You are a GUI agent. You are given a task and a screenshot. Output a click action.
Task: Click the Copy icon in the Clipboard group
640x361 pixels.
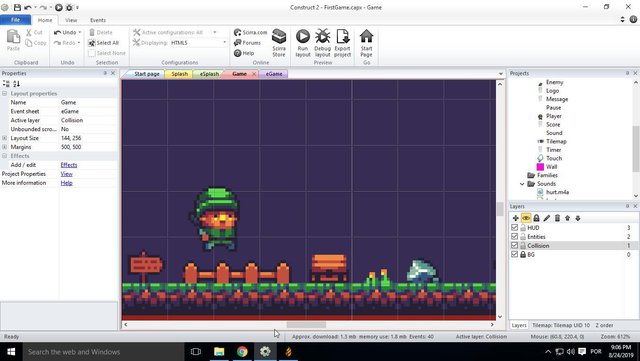click(x=29, y=42)
